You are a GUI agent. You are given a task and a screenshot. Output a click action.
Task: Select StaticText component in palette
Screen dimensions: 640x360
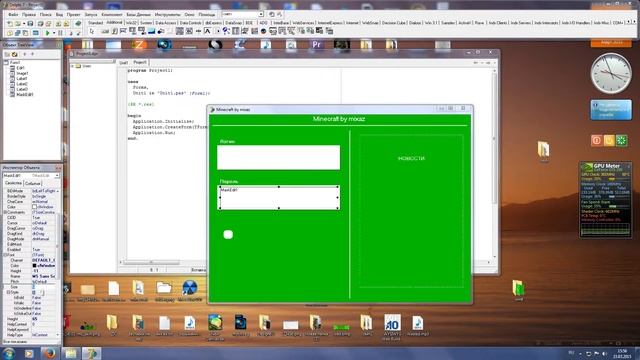[208, 31]
